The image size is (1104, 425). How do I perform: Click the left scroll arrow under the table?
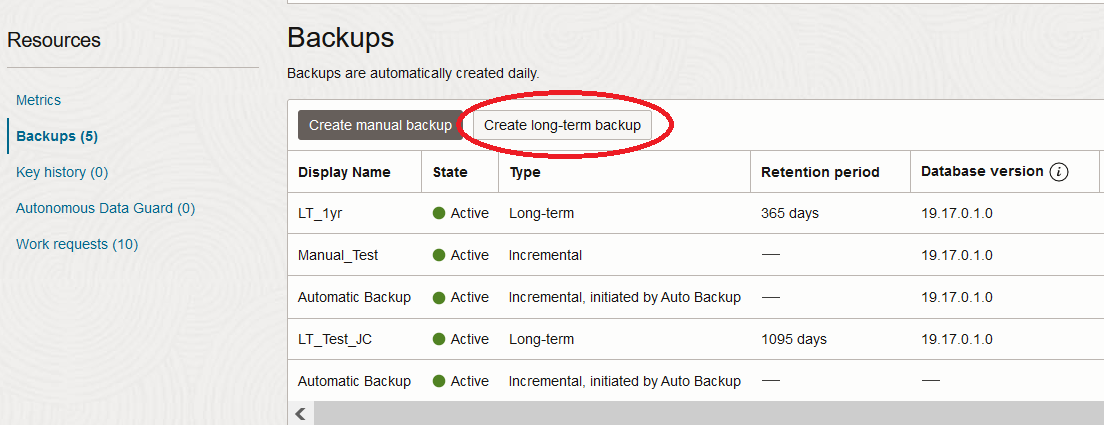[300, 413]
